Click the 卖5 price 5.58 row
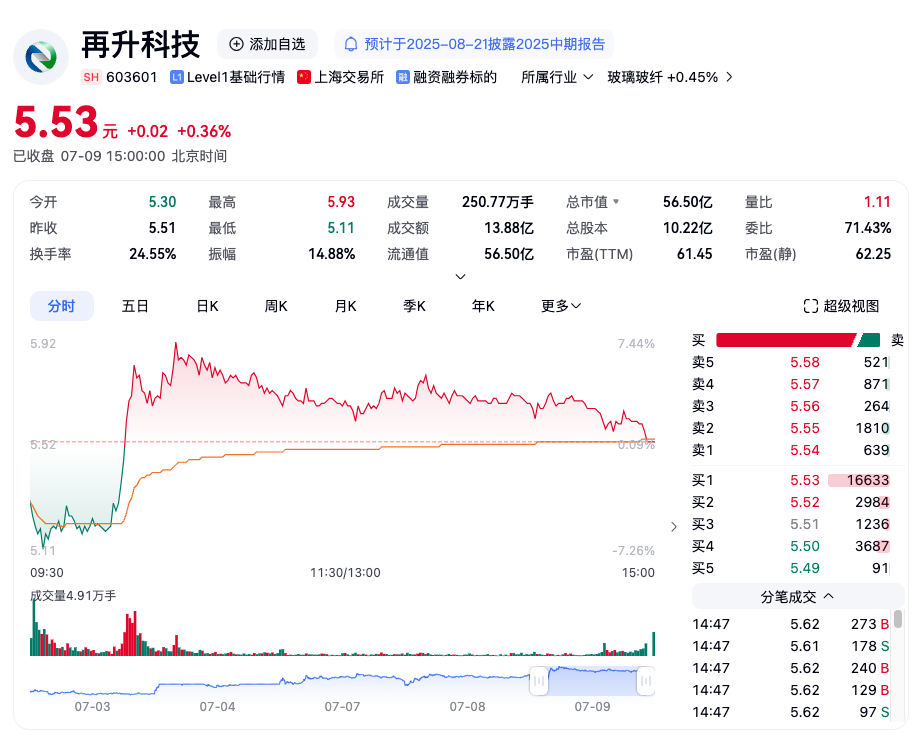 pos(791,362)
